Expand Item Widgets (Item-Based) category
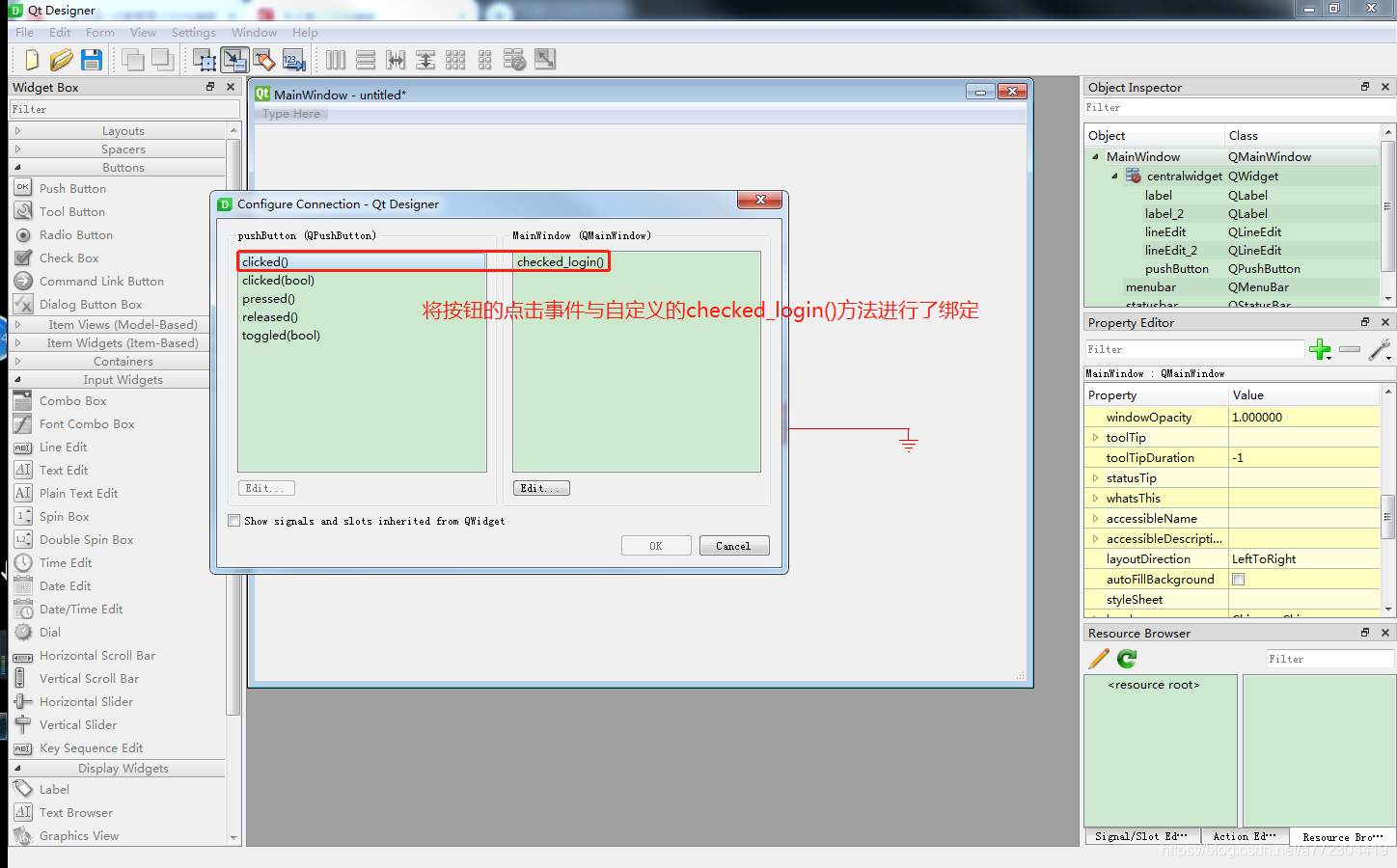1397x868 pixels. (x=18, y=342)
